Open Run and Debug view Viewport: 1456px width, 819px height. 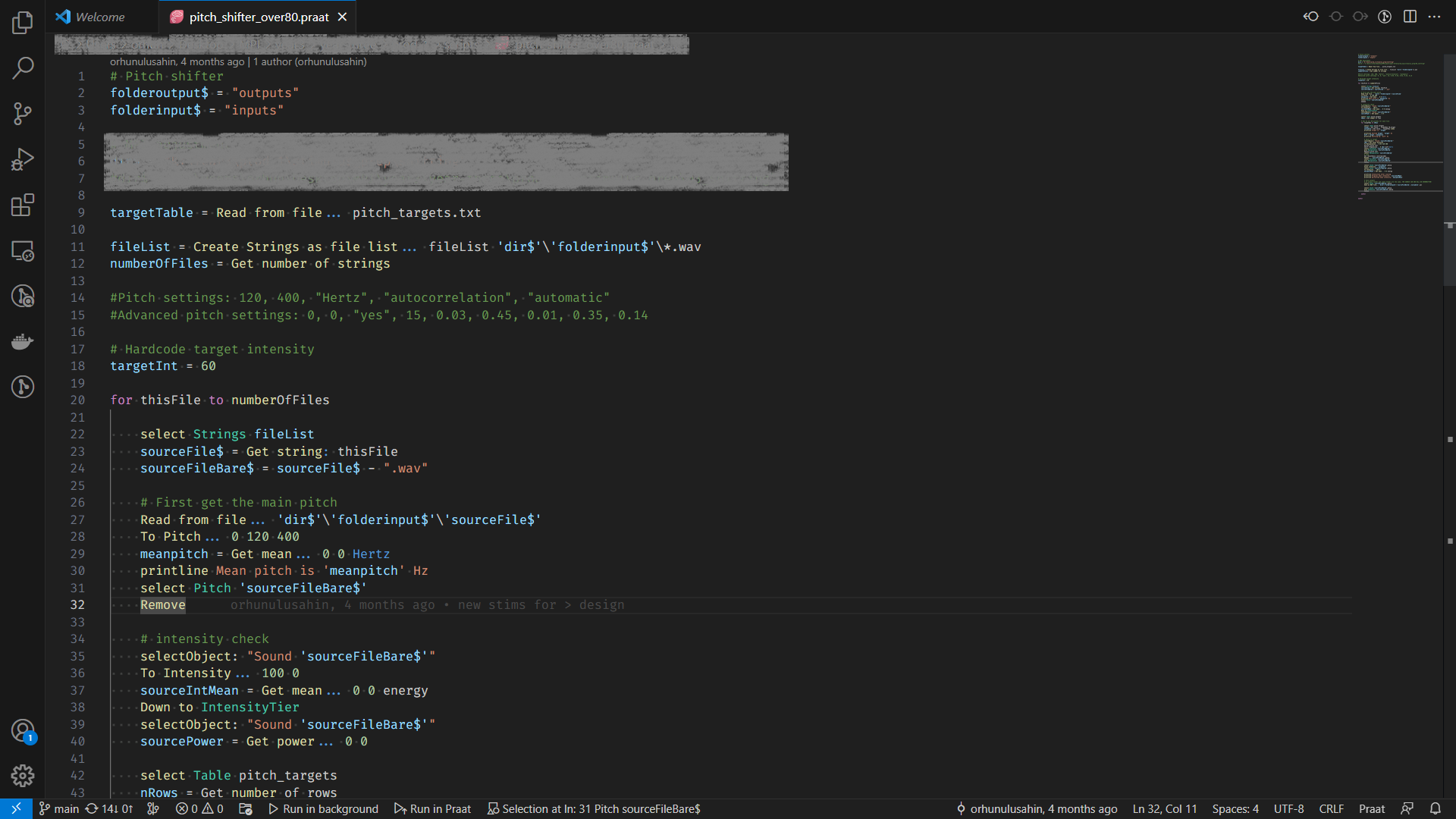(x=23, y=159)
